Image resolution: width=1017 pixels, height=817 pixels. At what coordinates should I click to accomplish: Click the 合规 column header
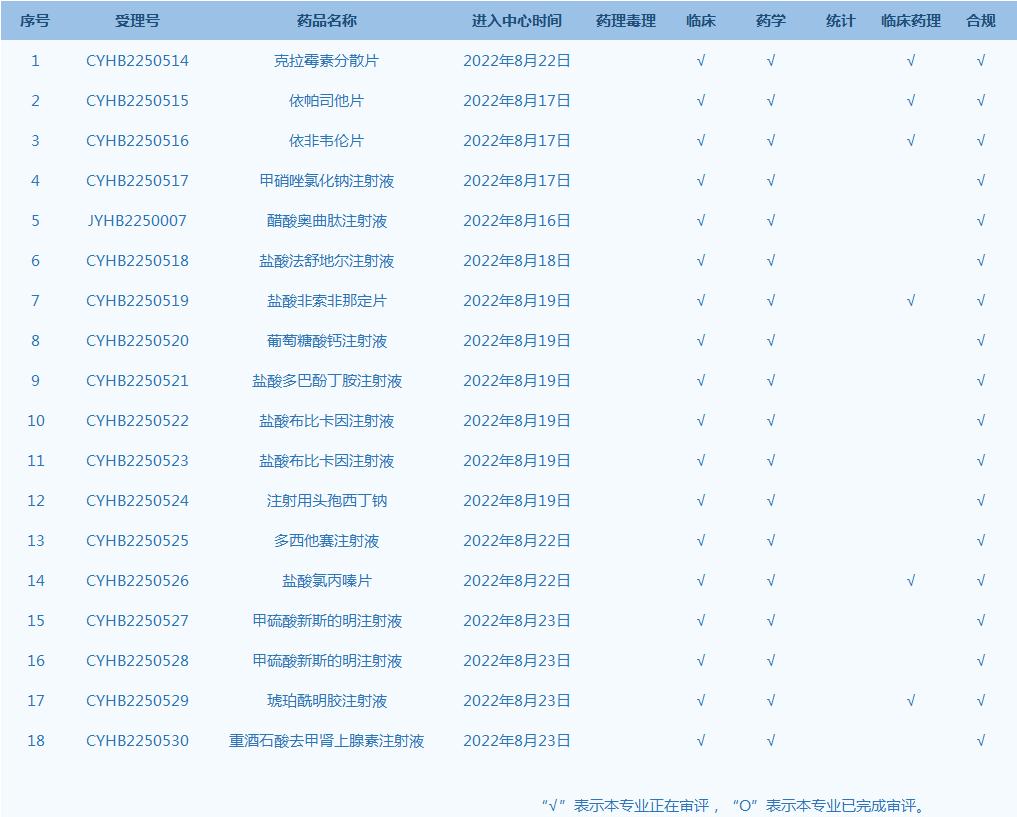[x=981, y=21]
